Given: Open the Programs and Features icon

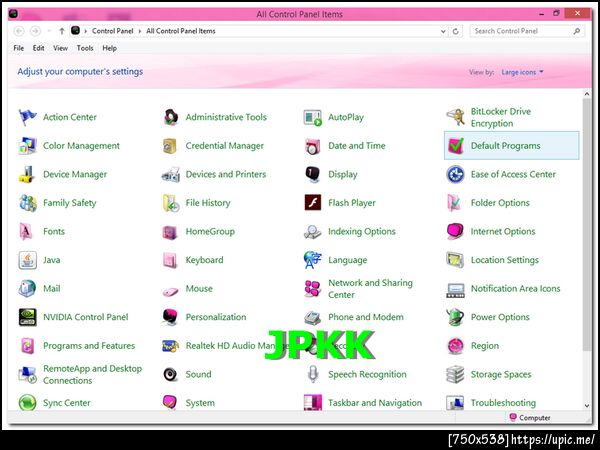Looking at the screenshot, I should coord(28,346).
